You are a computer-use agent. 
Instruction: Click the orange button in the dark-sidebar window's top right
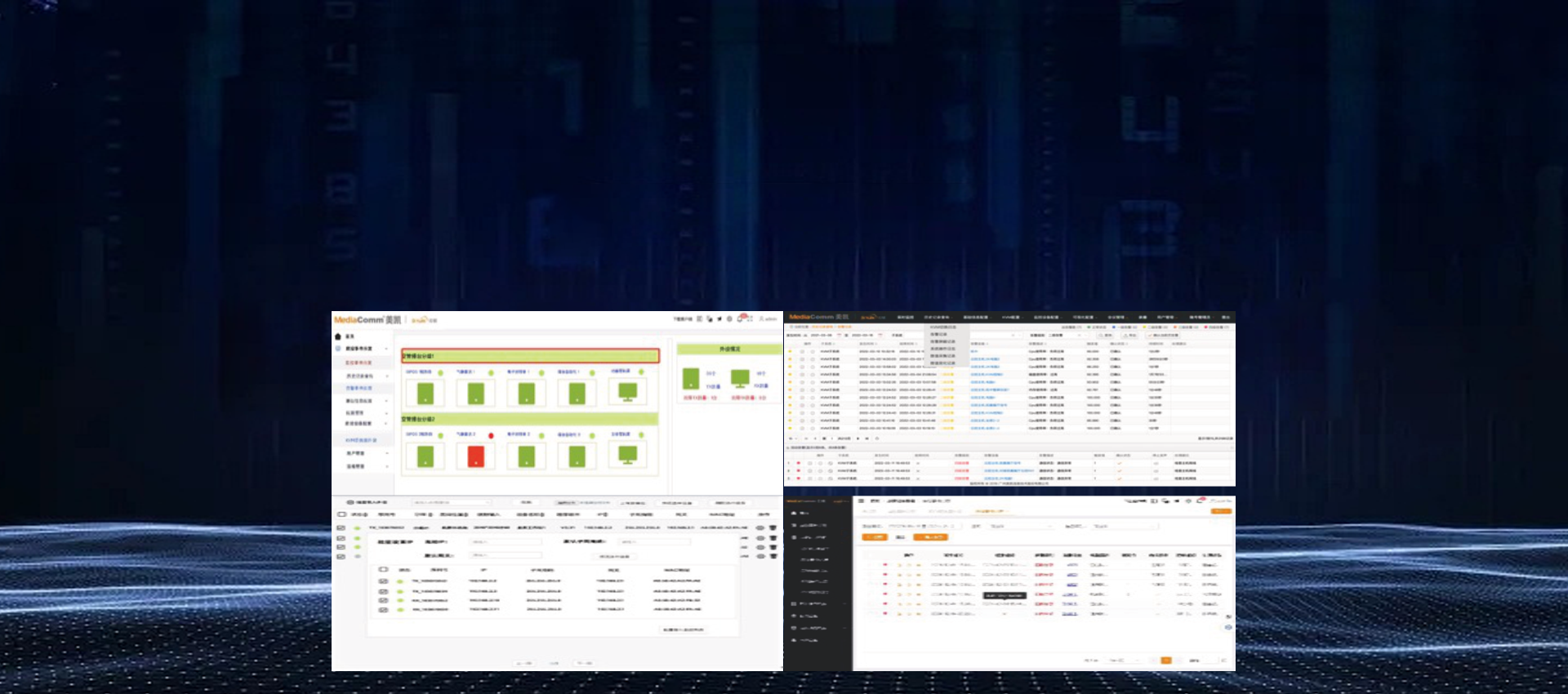pyautogui.click(x=1221, y=511)
